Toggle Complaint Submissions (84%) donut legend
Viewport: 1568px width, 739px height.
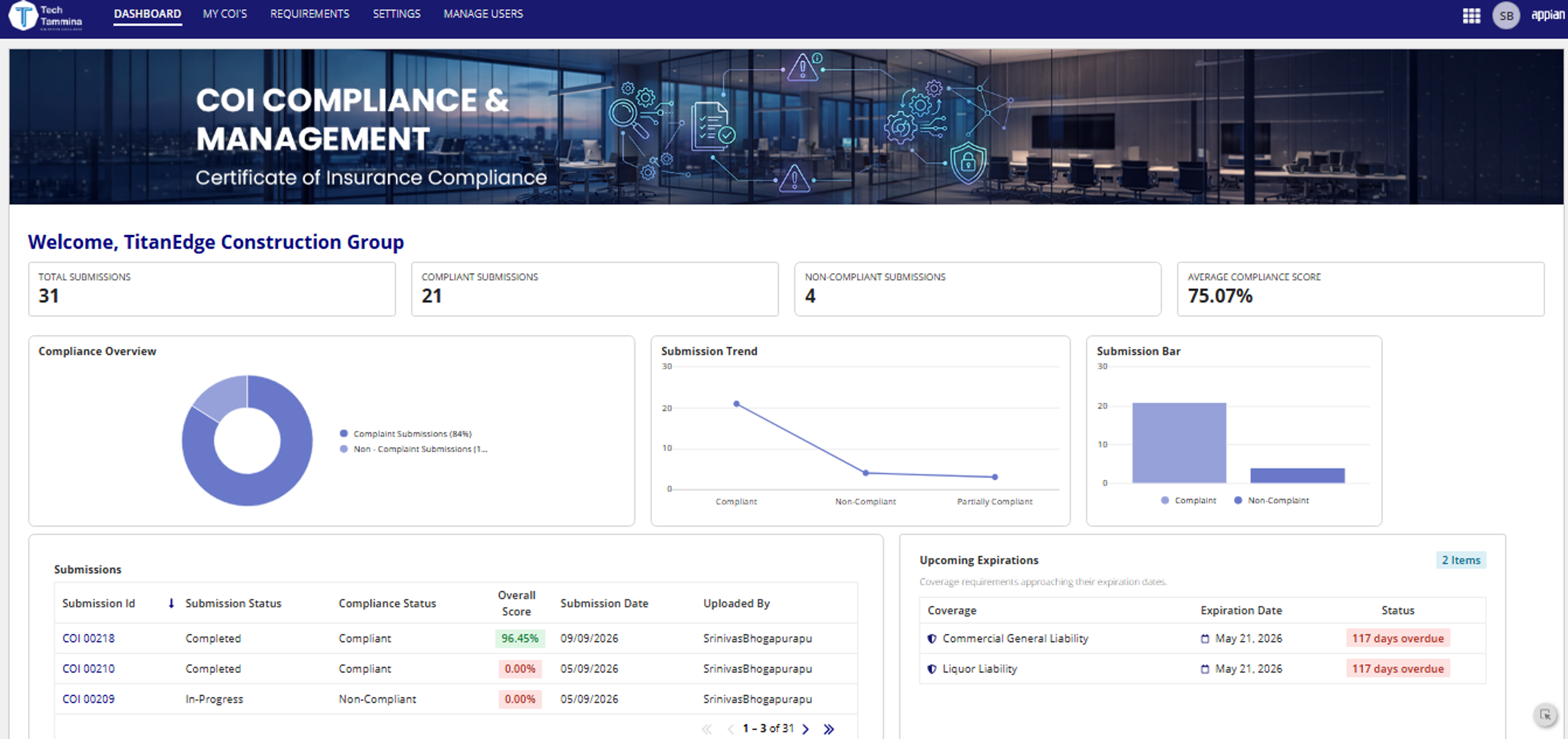tap(406, 434)
